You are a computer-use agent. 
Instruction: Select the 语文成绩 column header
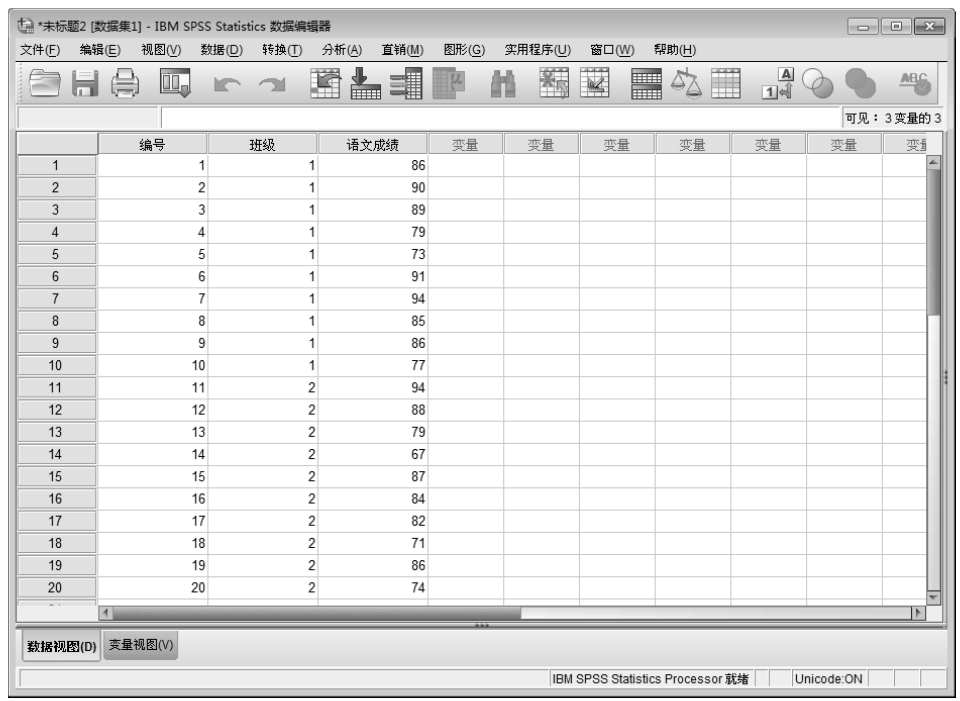[x=372, y=144]
